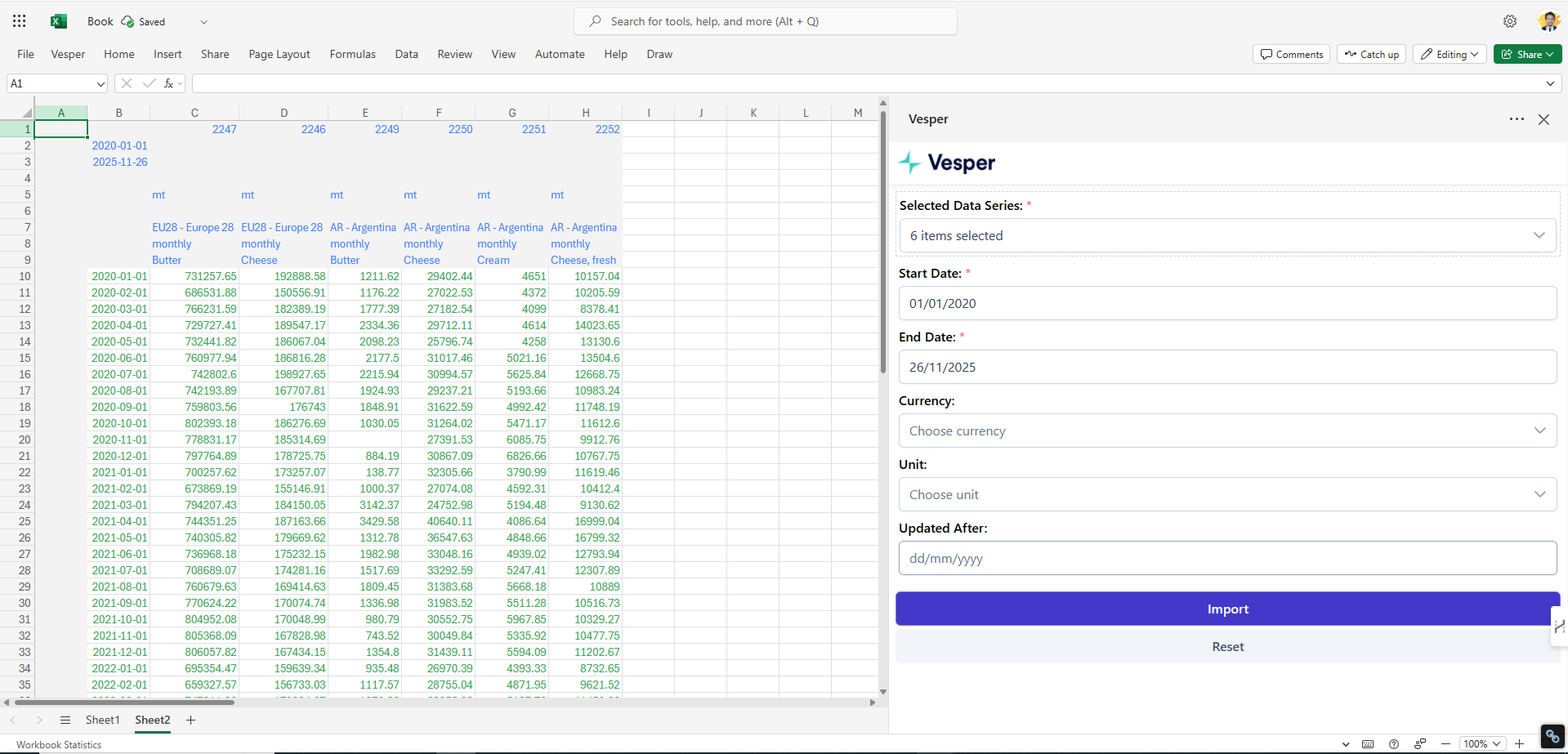
Task: Open the Choose currency dropdown
Action: coord(1227,431)
